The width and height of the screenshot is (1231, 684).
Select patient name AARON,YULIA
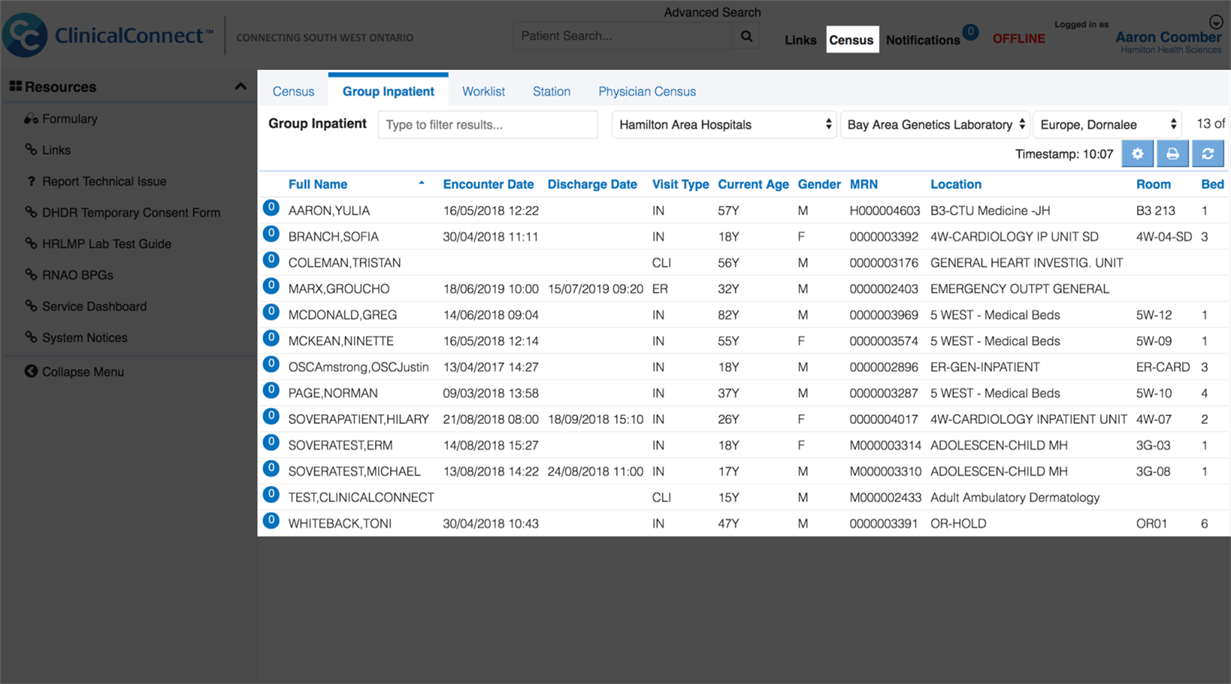pos(329,211)
